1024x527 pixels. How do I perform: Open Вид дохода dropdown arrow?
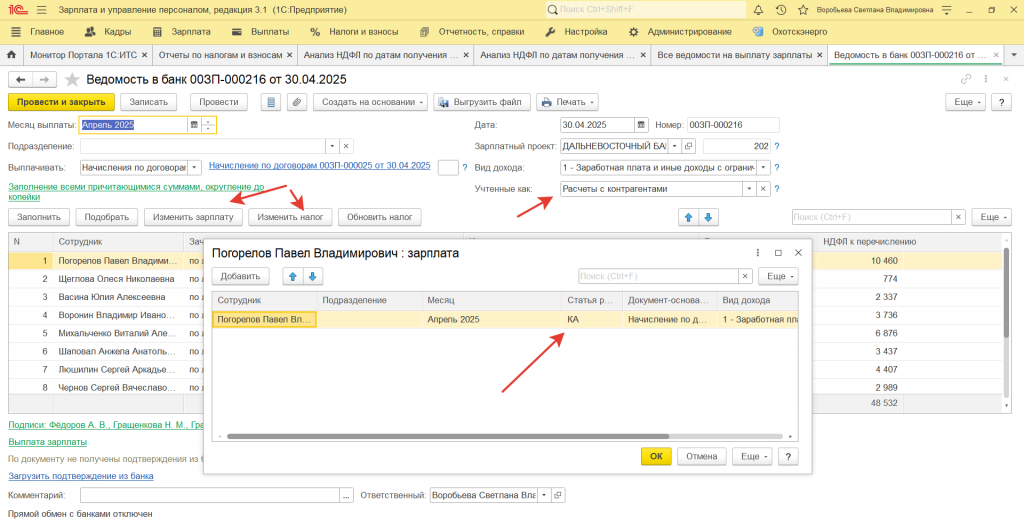(x=763, y=168)
